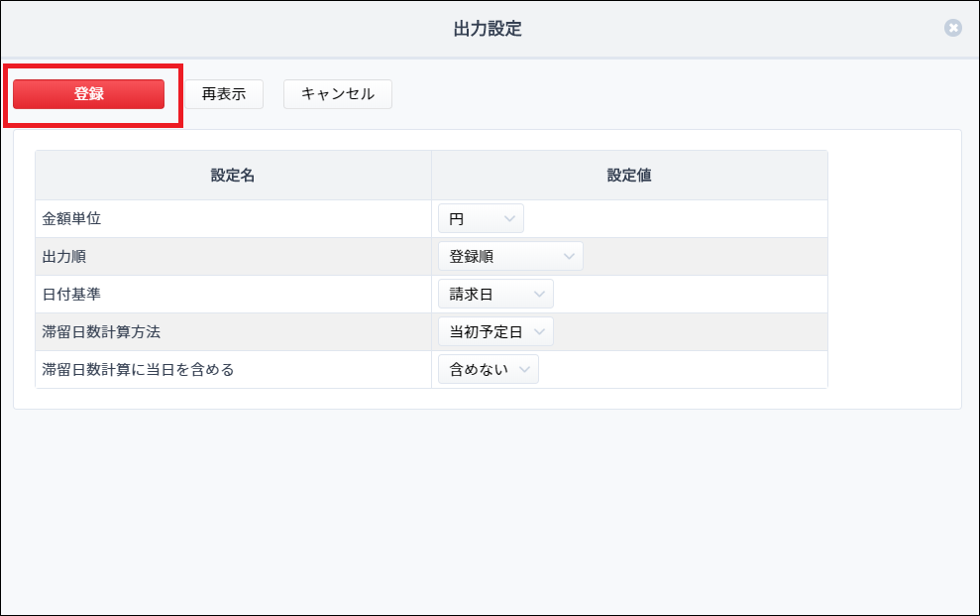Close the 出力設定 dialog with X icon

[x=952, y=28]
